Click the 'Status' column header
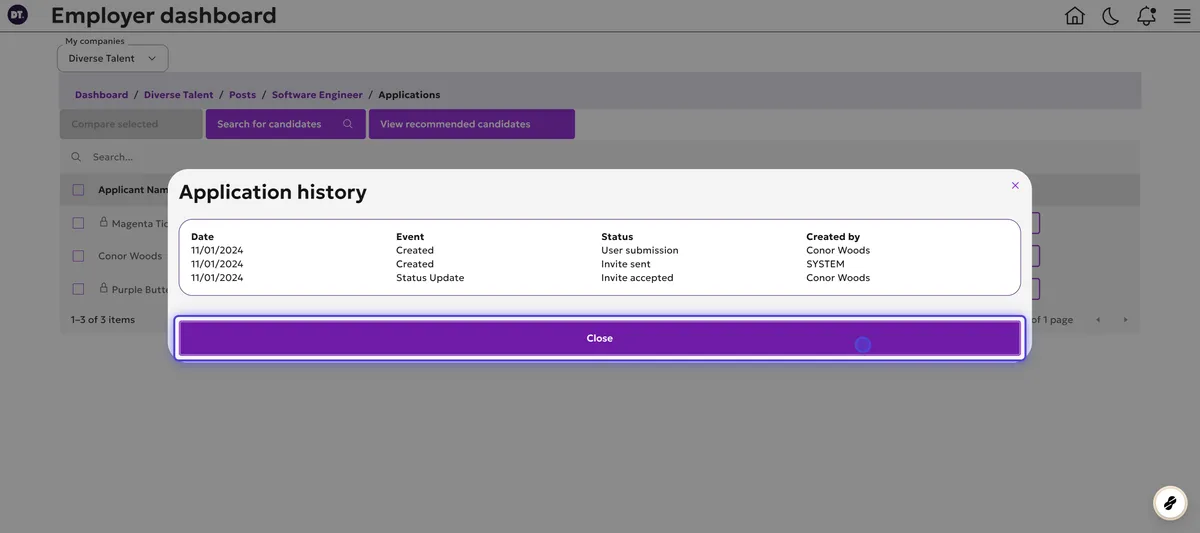The image size is (1200, 533). click(x=617, y=237)
